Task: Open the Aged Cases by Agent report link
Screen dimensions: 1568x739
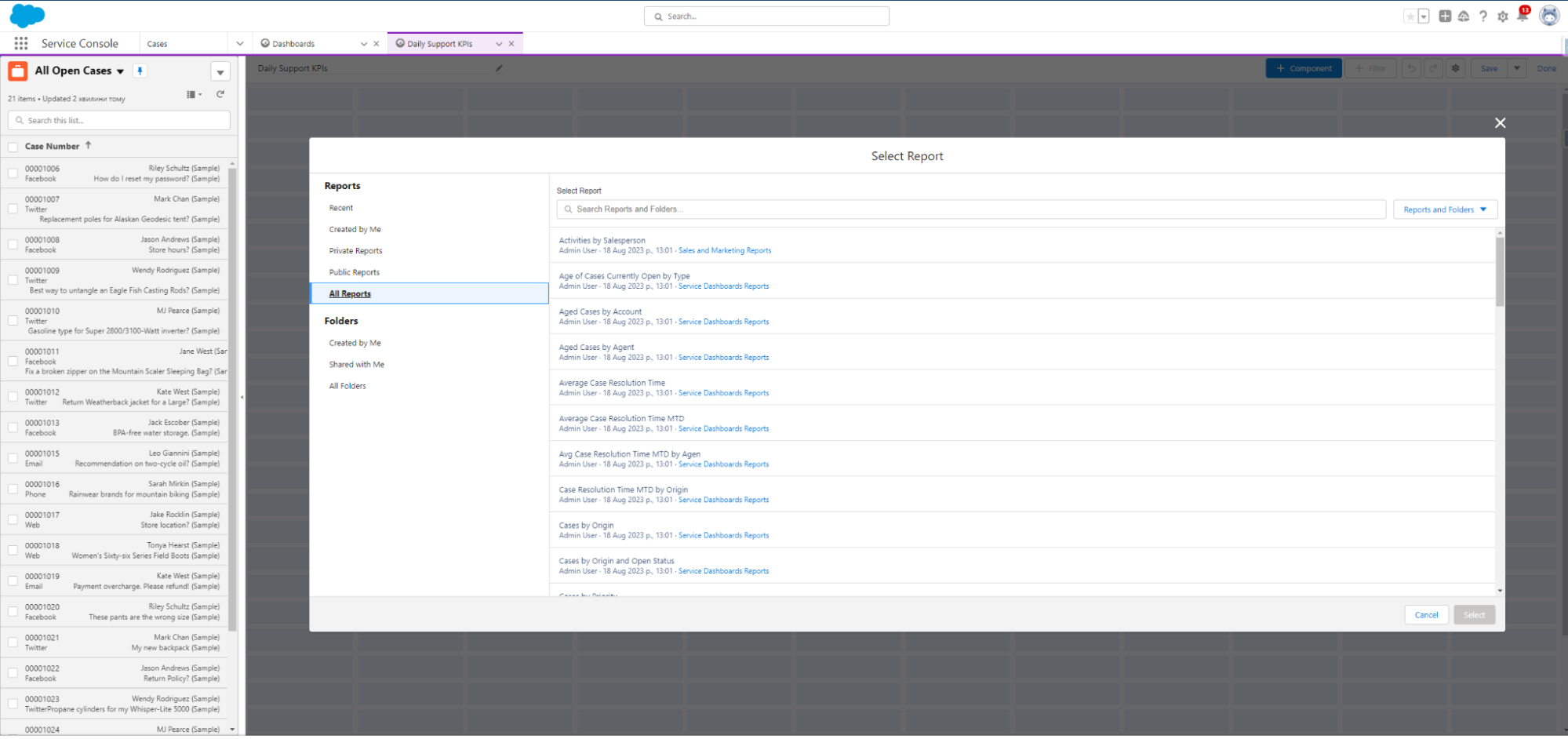Action: pos(596,347)
